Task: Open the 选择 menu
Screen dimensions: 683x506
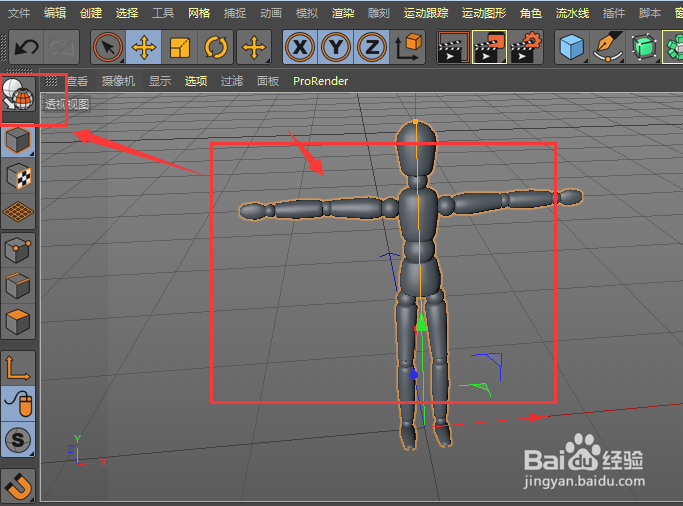Action: pos(127,13)
